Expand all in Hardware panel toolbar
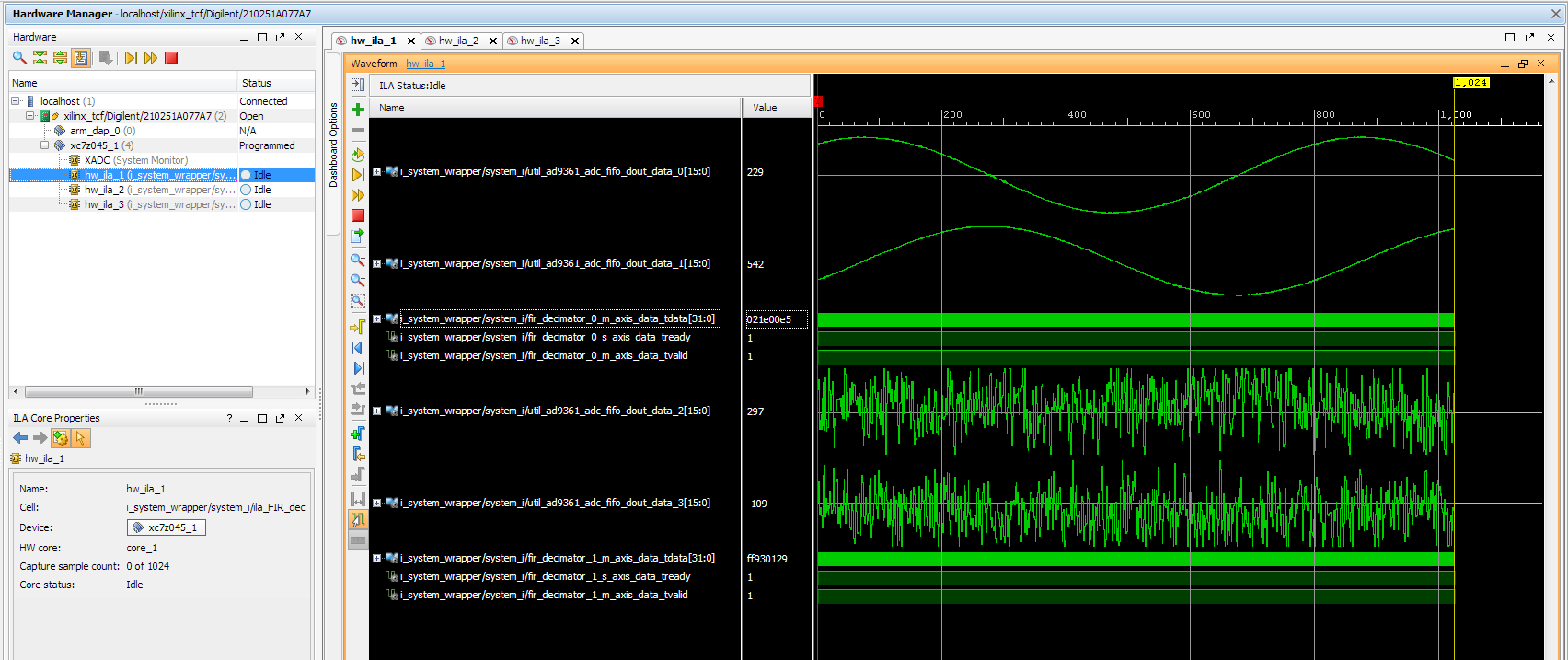This screenshot has height=660, width=1568. (x=60, y=58)
